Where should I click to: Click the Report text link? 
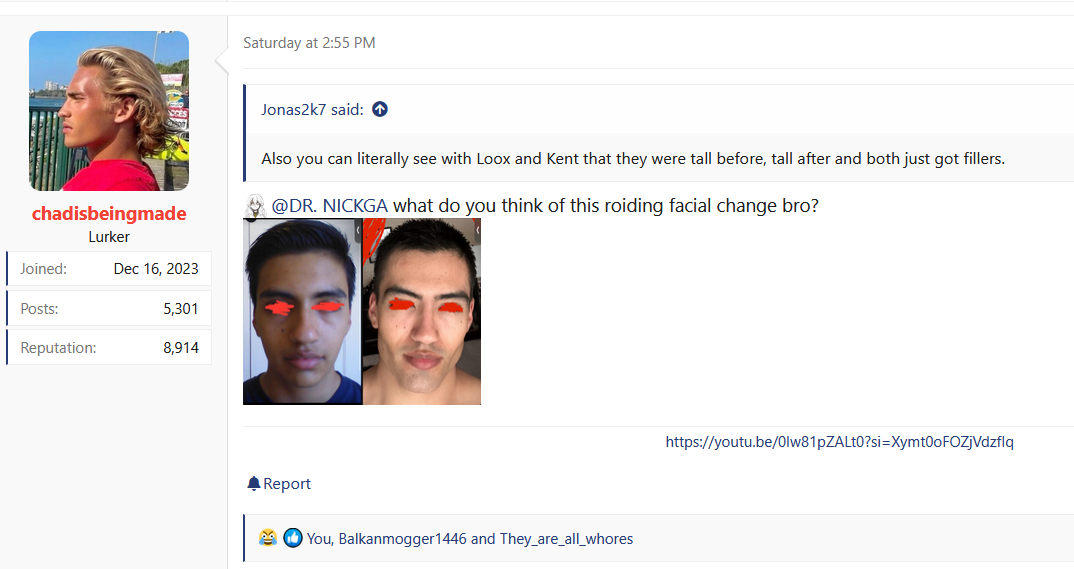(x=287, y=484)
